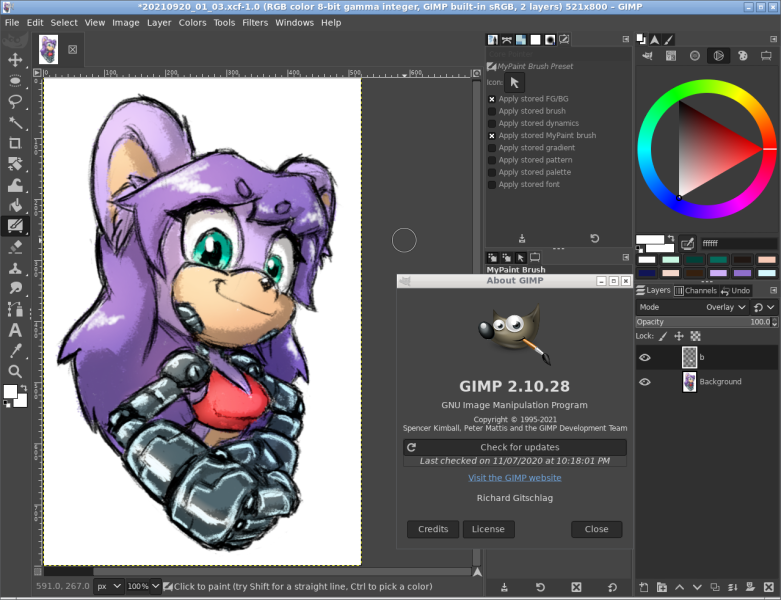Select the Ellipse Select tool
The height and width of the screenshot is (600, 781).
click(x=15, y=81)
